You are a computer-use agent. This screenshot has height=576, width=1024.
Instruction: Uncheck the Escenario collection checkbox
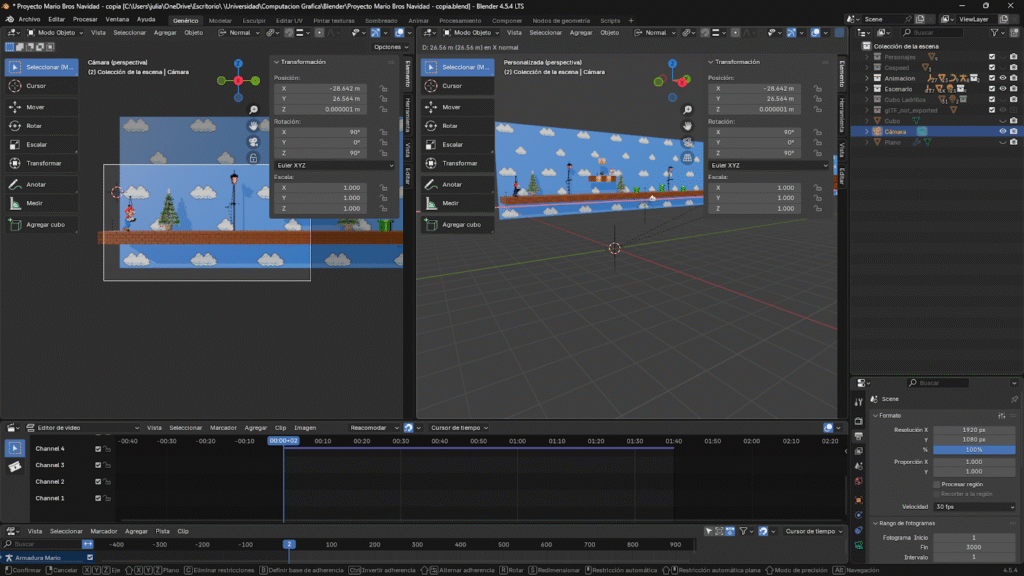(991, 89)
